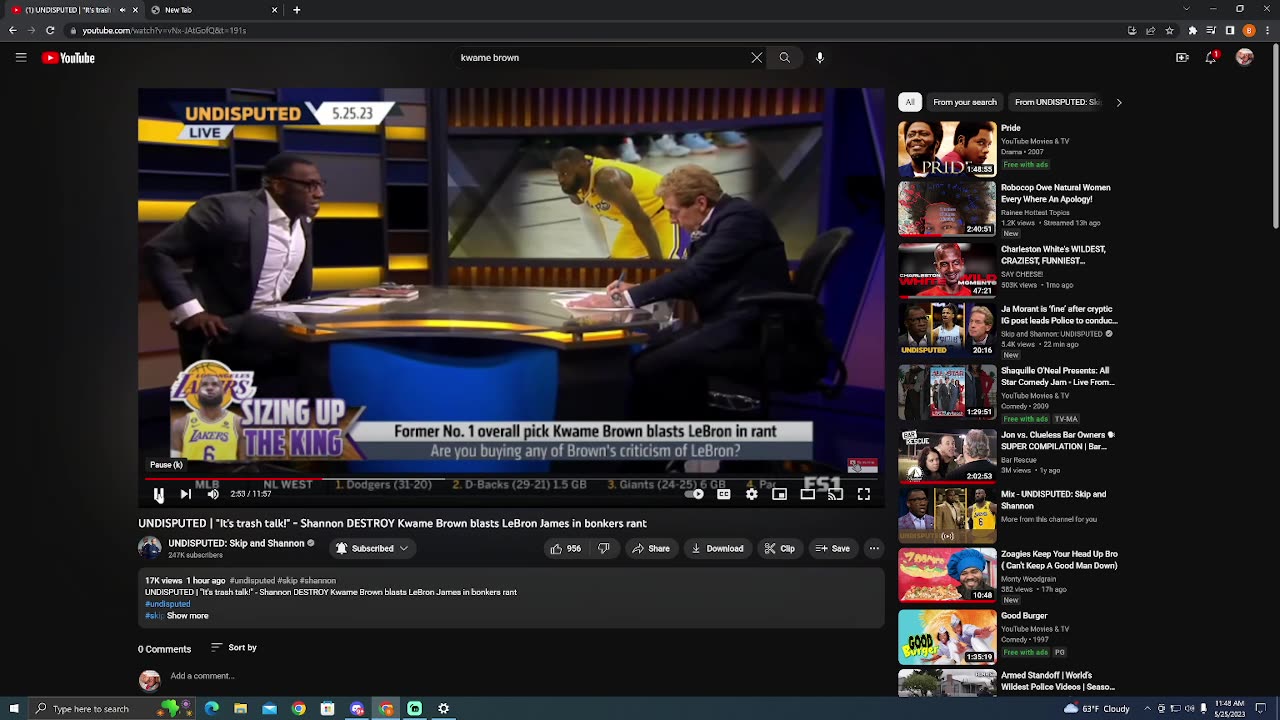Open File Explorer from the taskbar
1280x720 pixels.
click(x=241, y=709)
